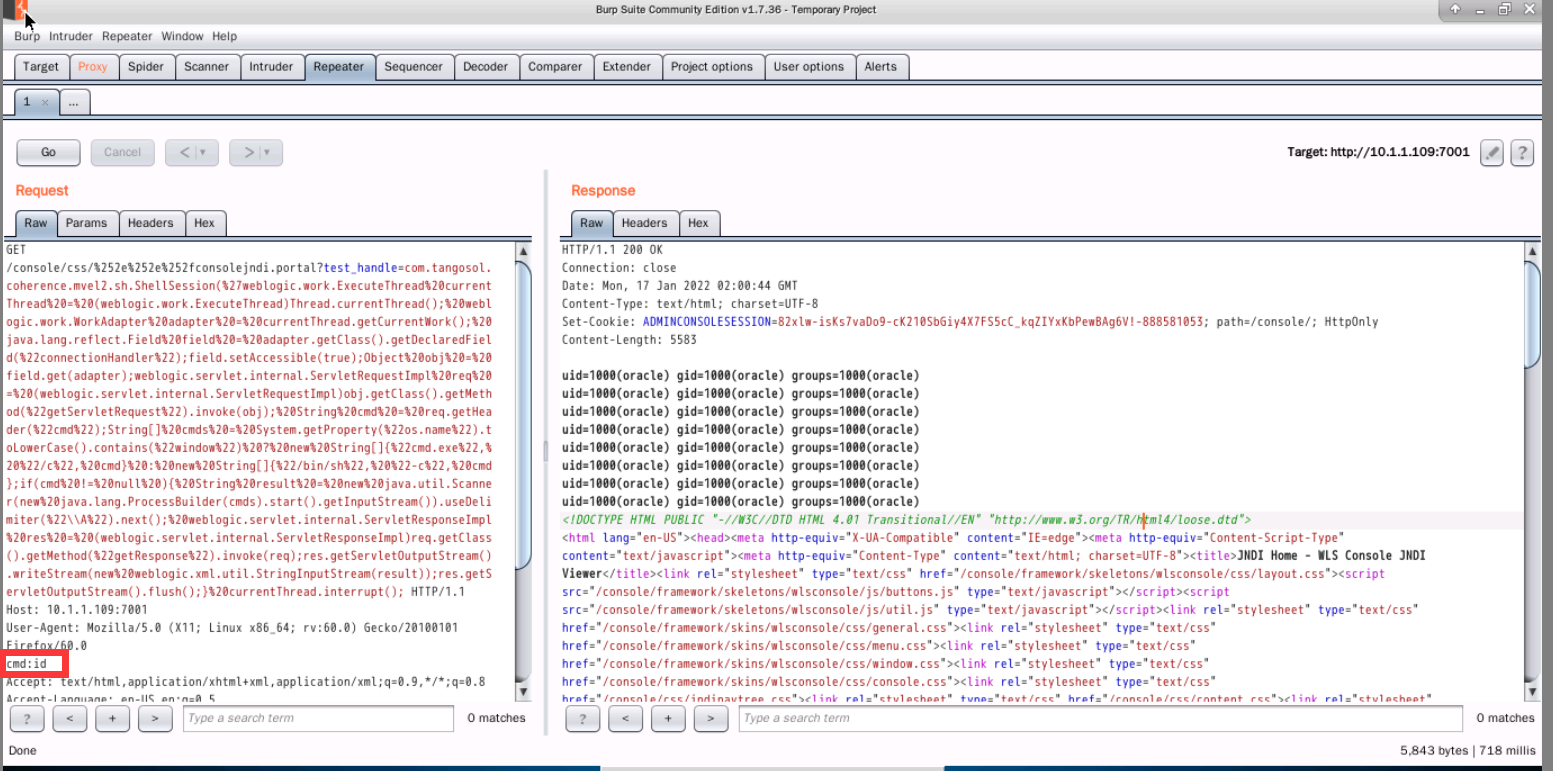Image resolution: width=1553 pixels, height=771 pixels.
Task: Switch to the Decoder tool tab
Action: (x=485, y=67)
